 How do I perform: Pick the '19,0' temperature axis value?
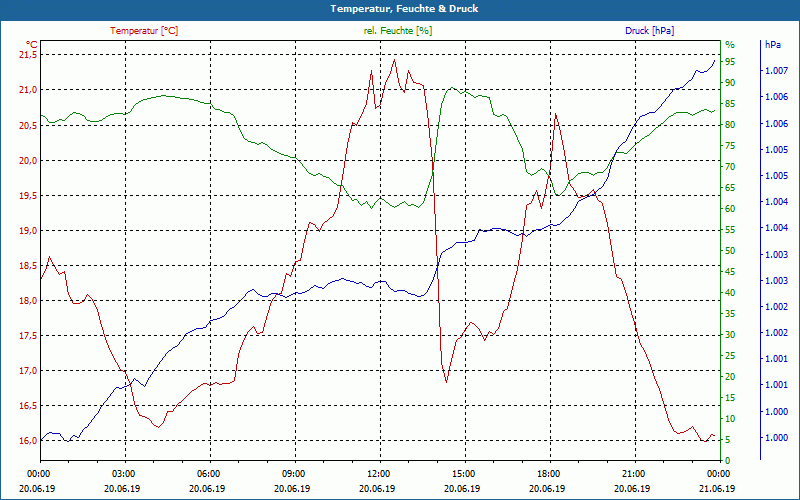28,231
